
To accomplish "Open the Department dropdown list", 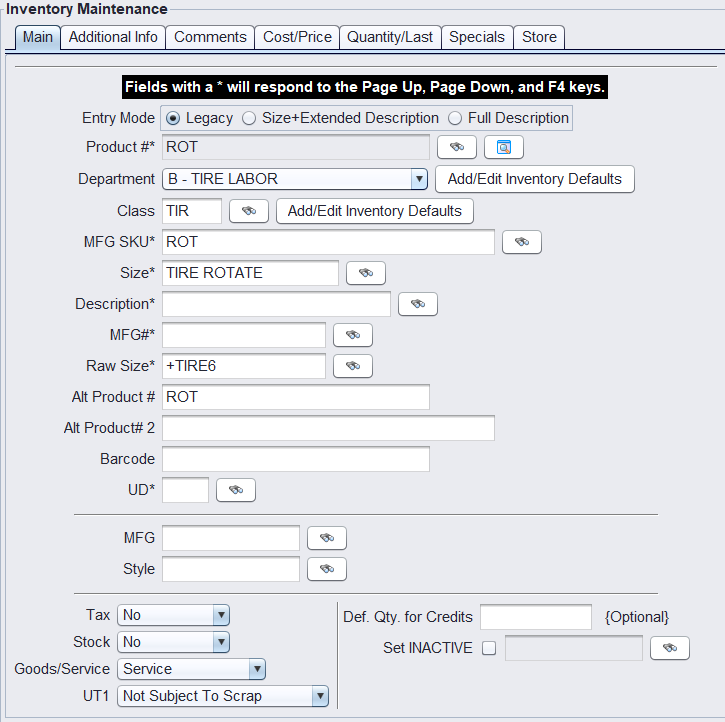I will point(419,179).
